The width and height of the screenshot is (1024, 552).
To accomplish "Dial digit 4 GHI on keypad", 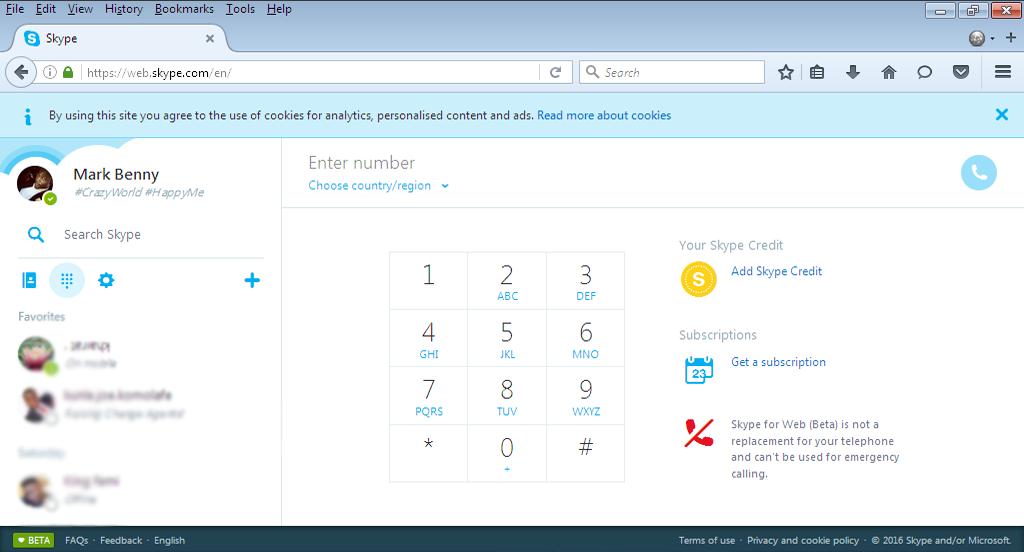I will tap(428, 338).
